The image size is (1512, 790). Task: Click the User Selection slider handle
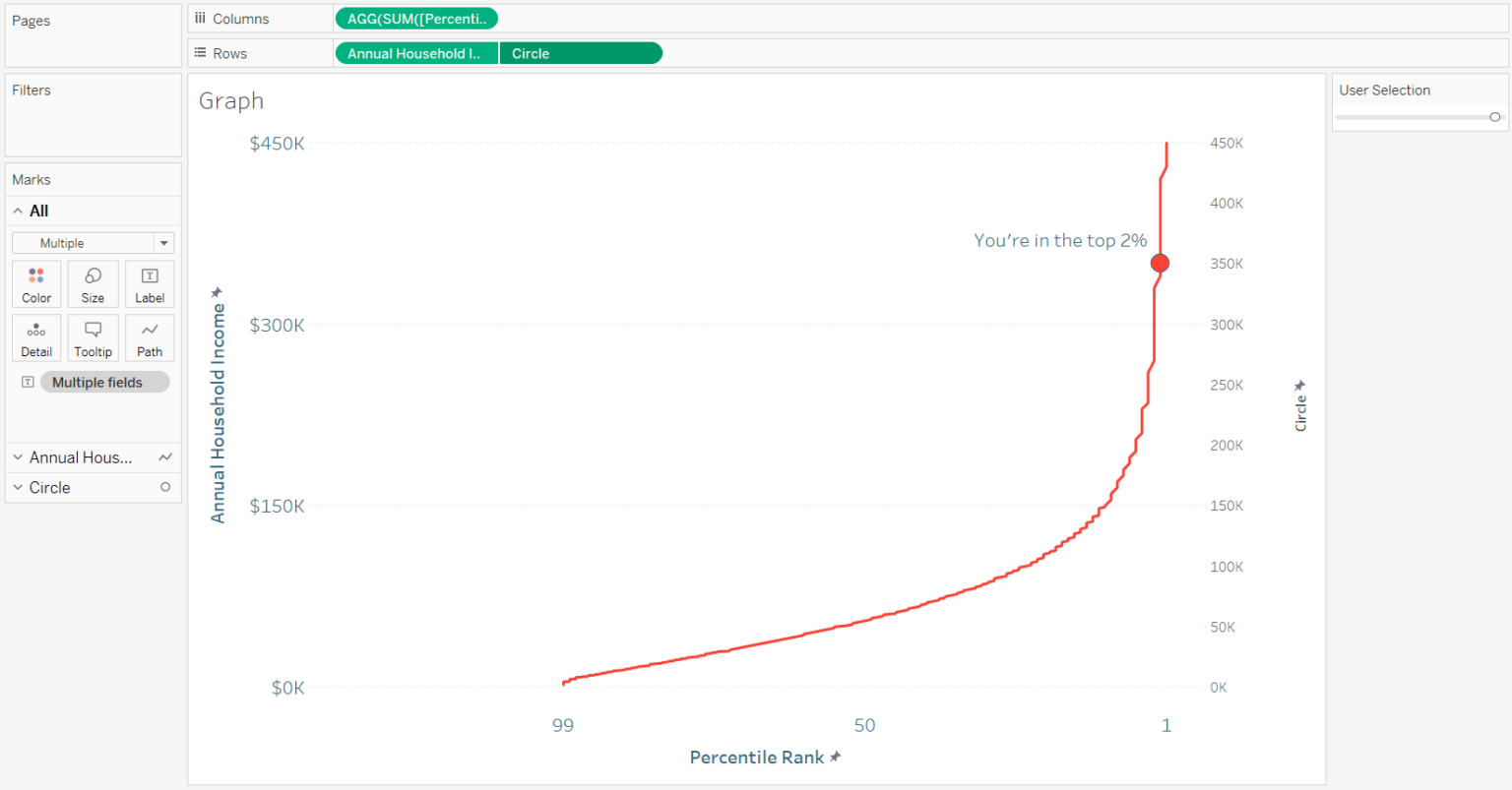pyautogui.click(x=1495, y=116)
